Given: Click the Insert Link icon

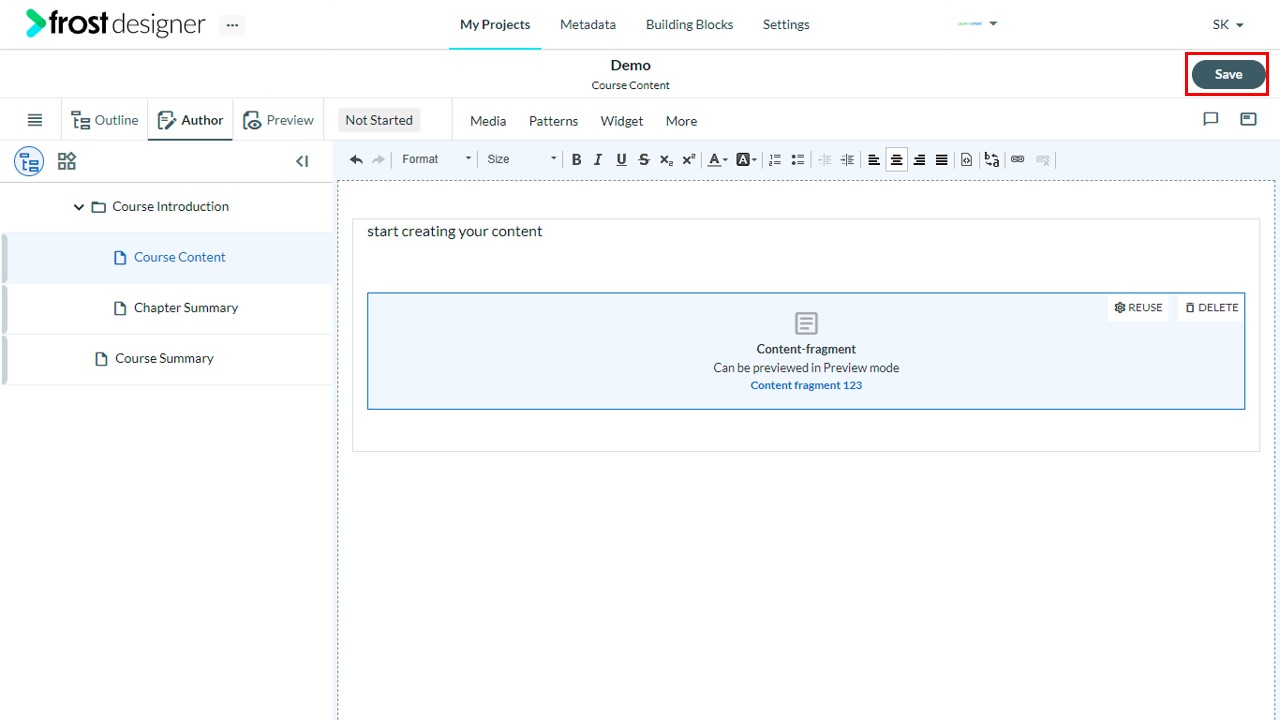Looking at the screenshot, I should (x=1018, y=159).
